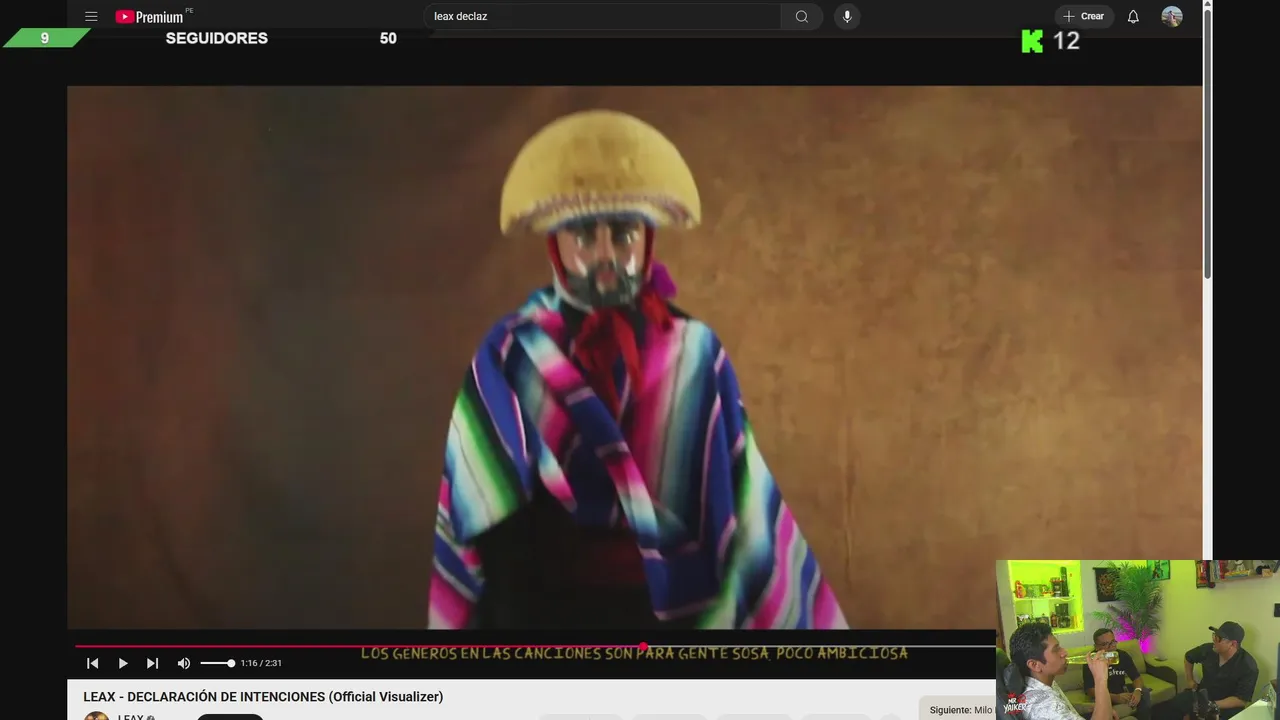Click the webcam overlay thumbnail
The width and height of the screenshot is (1280, 720).
(x=1138, y=640)
